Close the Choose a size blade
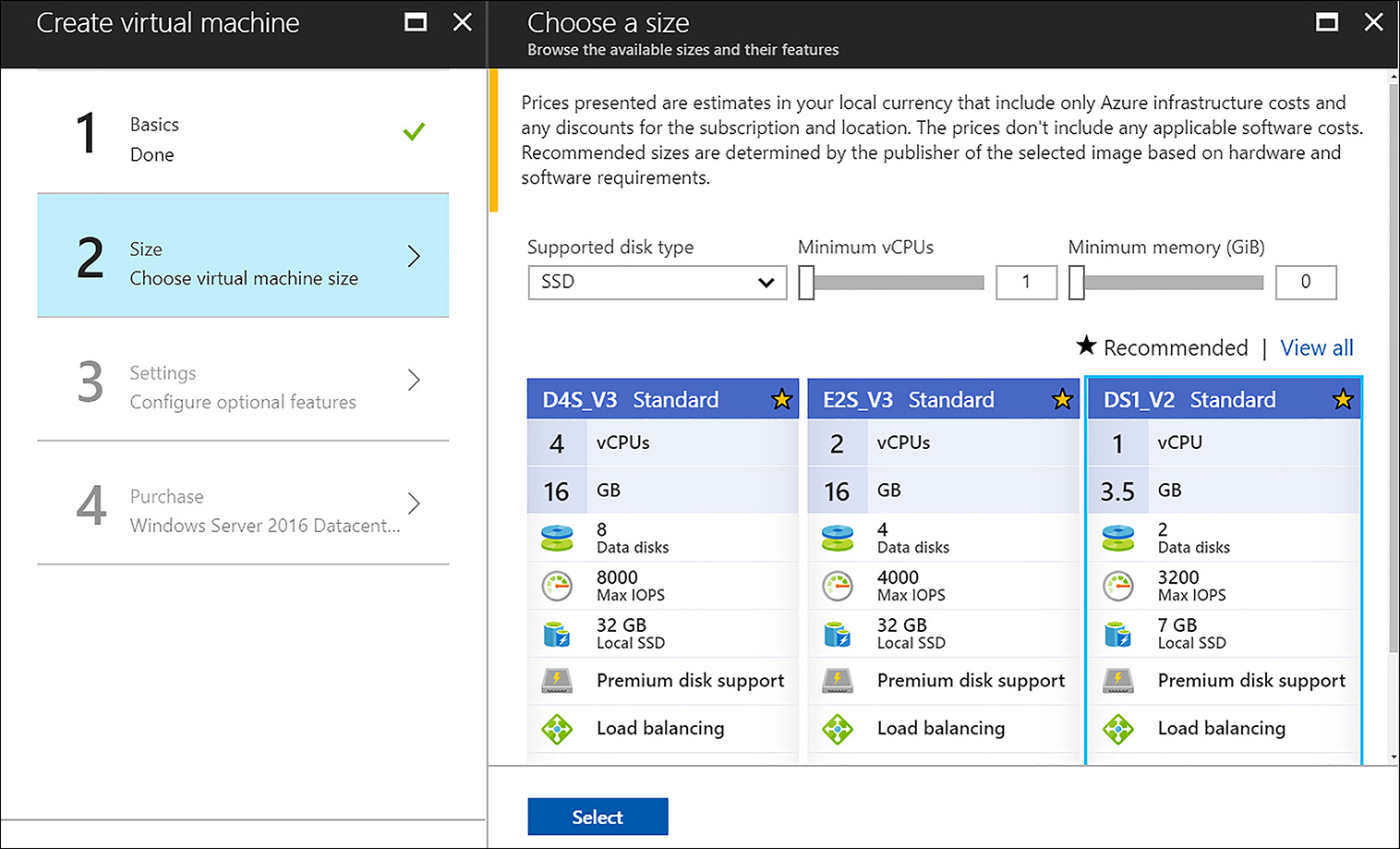The image size is (1400, 849). (x=1374, y=22)
